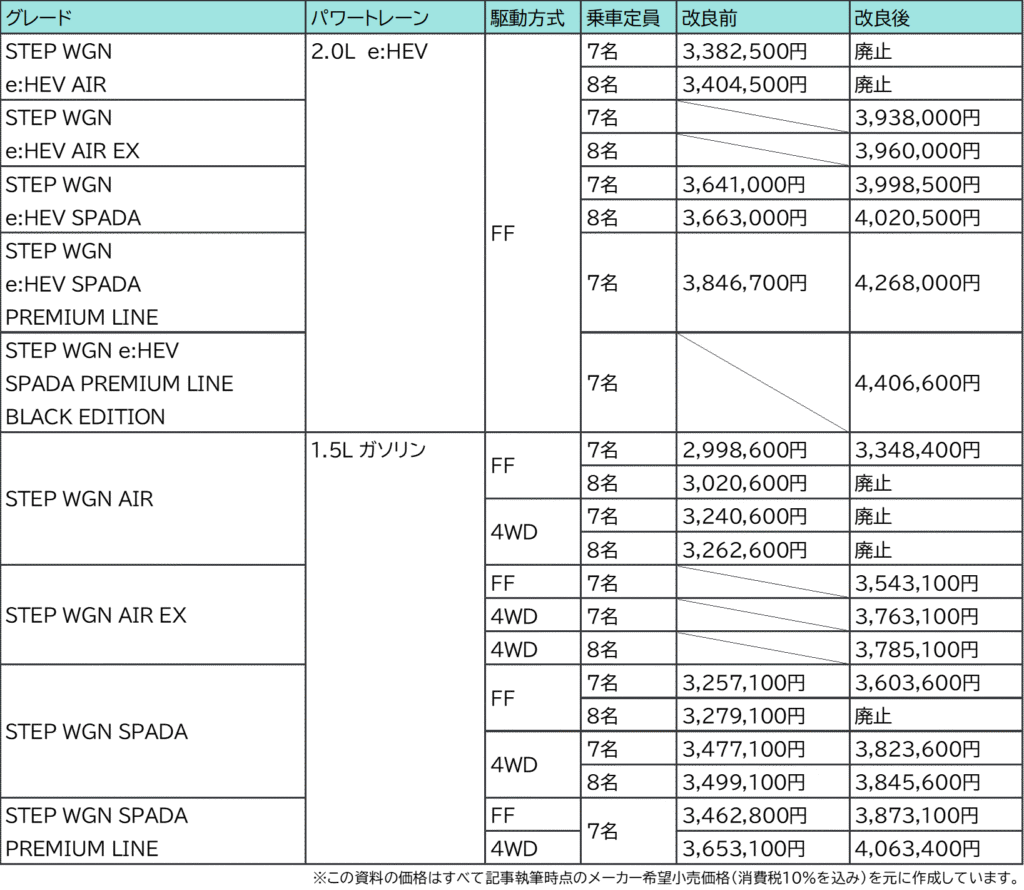Click the 3,873,100円 price

click(x=917, y=816)
